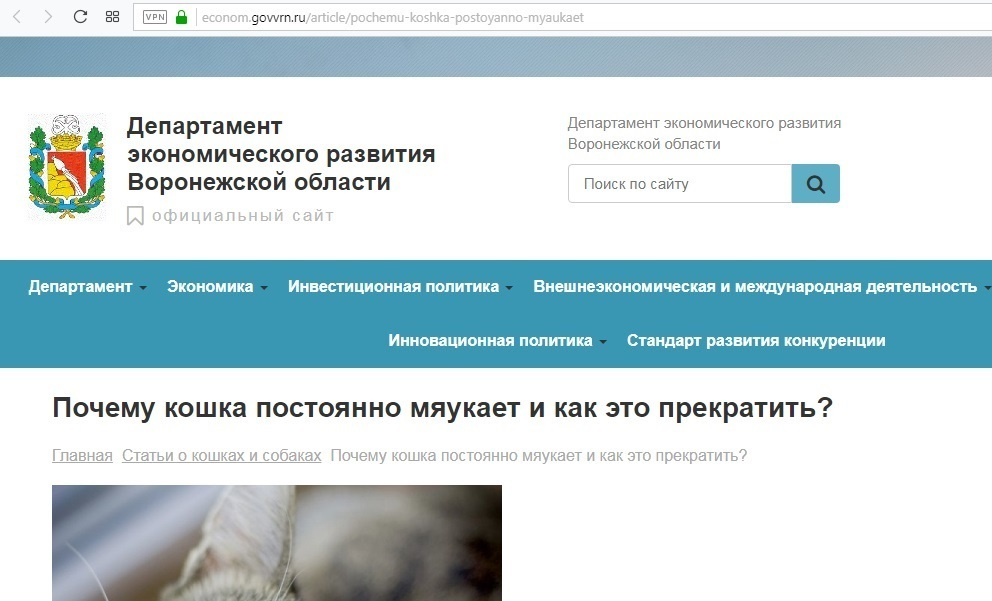Click the URL text in address bar

[392, 18]
